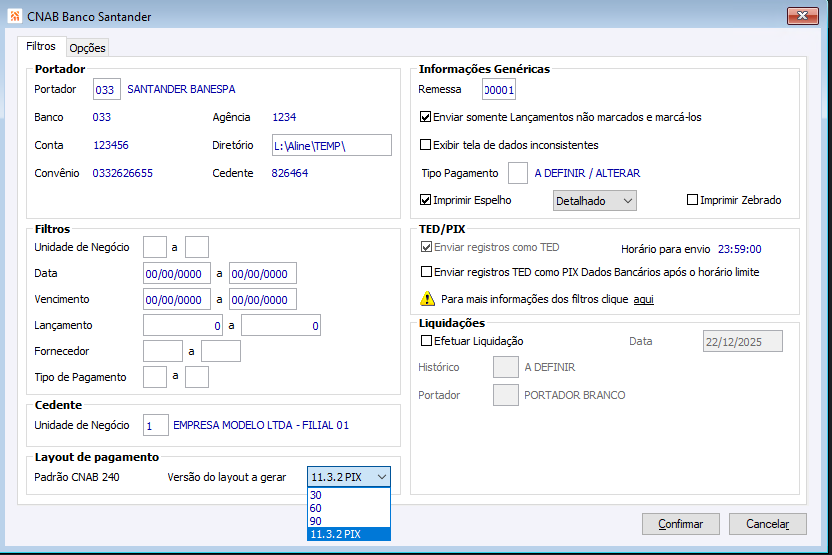Close the CNAB Banco Santander window
Viewport: 832px width, 555px height.
click(802, 16)
